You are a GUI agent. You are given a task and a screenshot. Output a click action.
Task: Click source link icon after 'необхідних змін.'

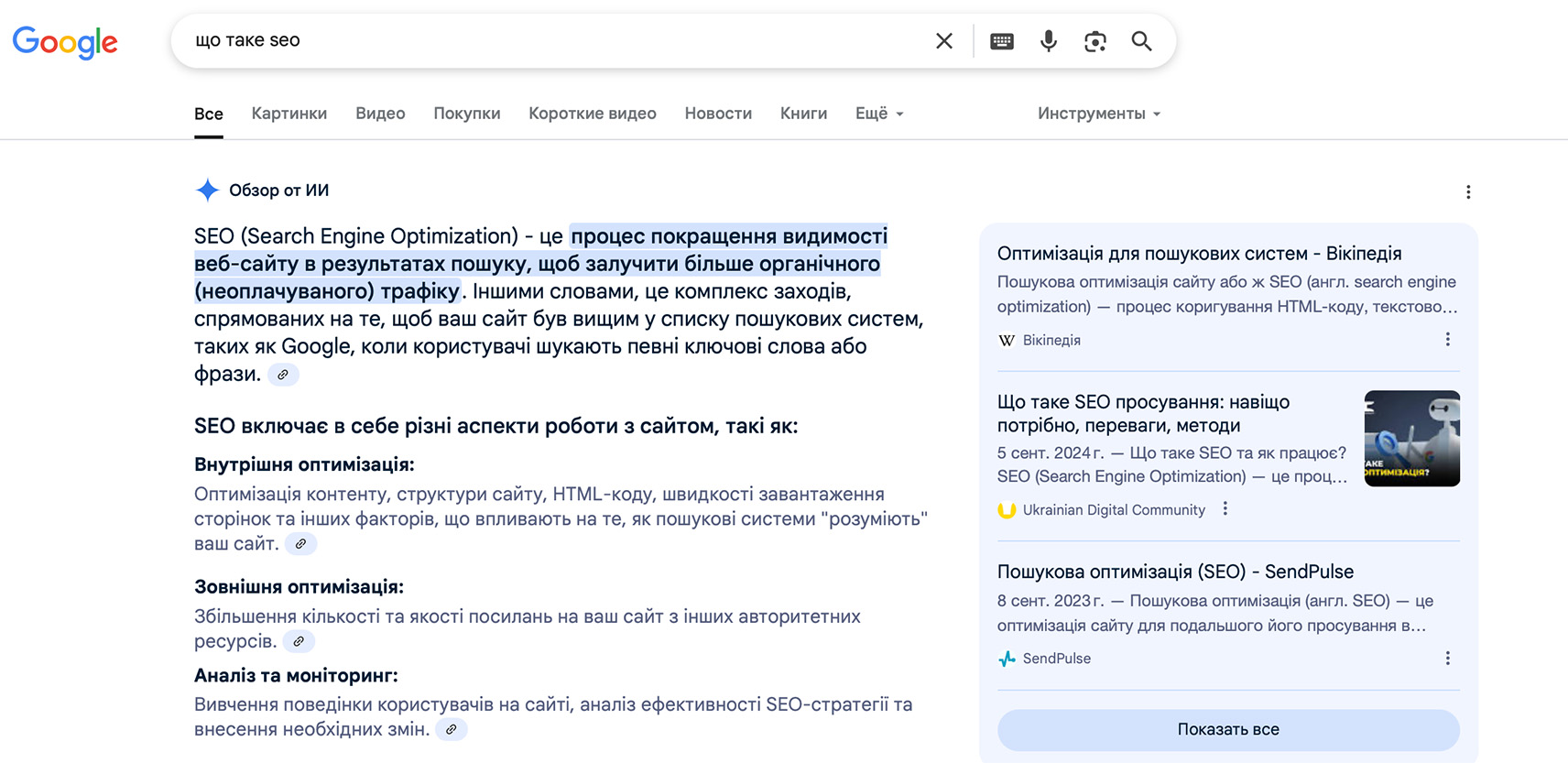[x=451, y=730]
